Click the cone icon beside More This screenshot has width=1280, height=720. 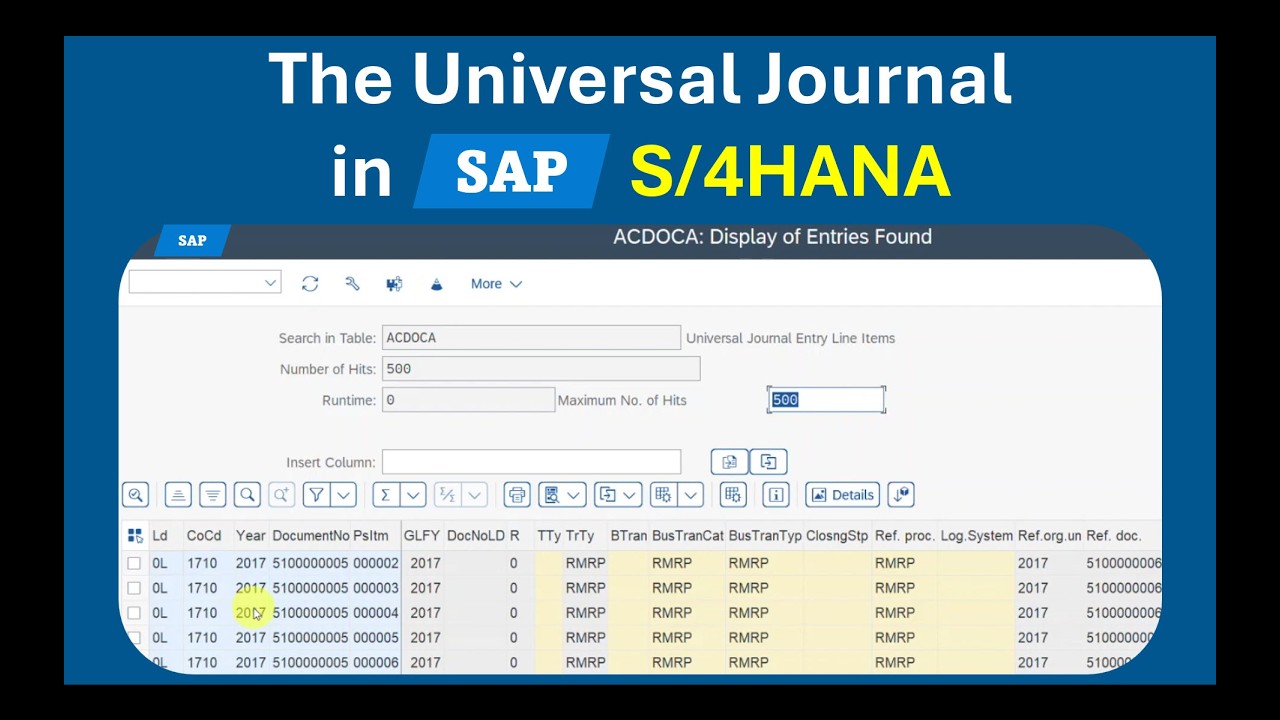pos(436,284)
